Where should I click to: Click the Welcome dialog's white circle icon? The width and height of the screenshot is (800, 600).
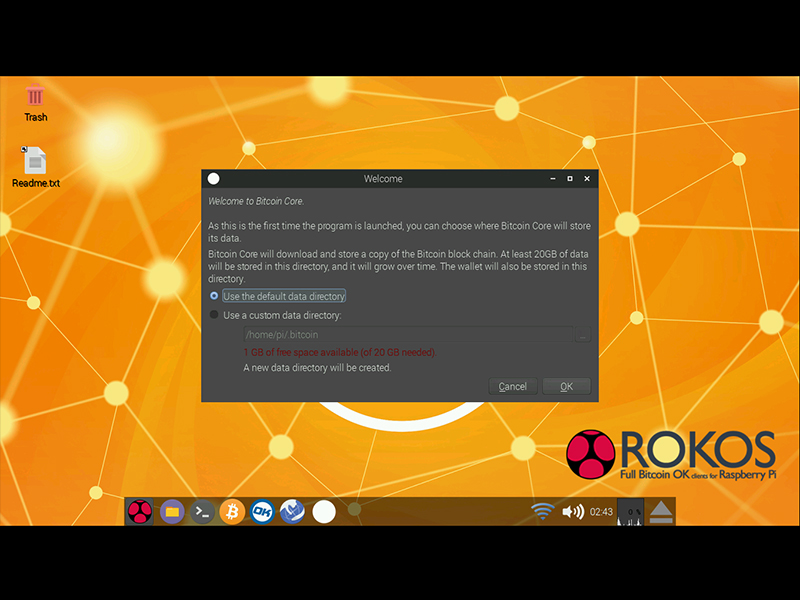tap(213, 179)
